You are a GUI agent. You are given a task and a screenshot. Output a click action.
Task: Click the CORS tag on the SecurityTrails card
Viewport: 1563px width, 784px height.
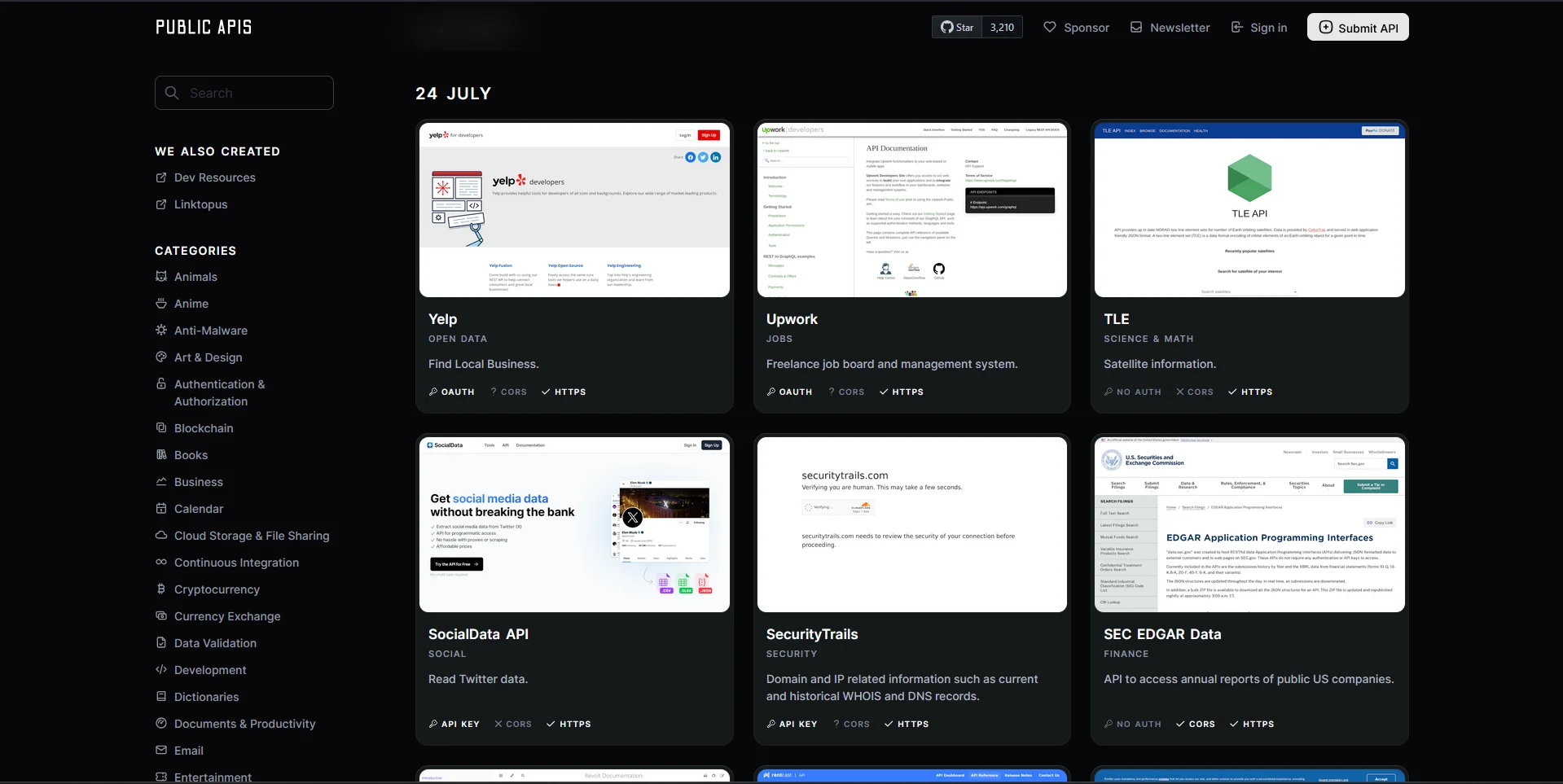(x=851, y=724)
